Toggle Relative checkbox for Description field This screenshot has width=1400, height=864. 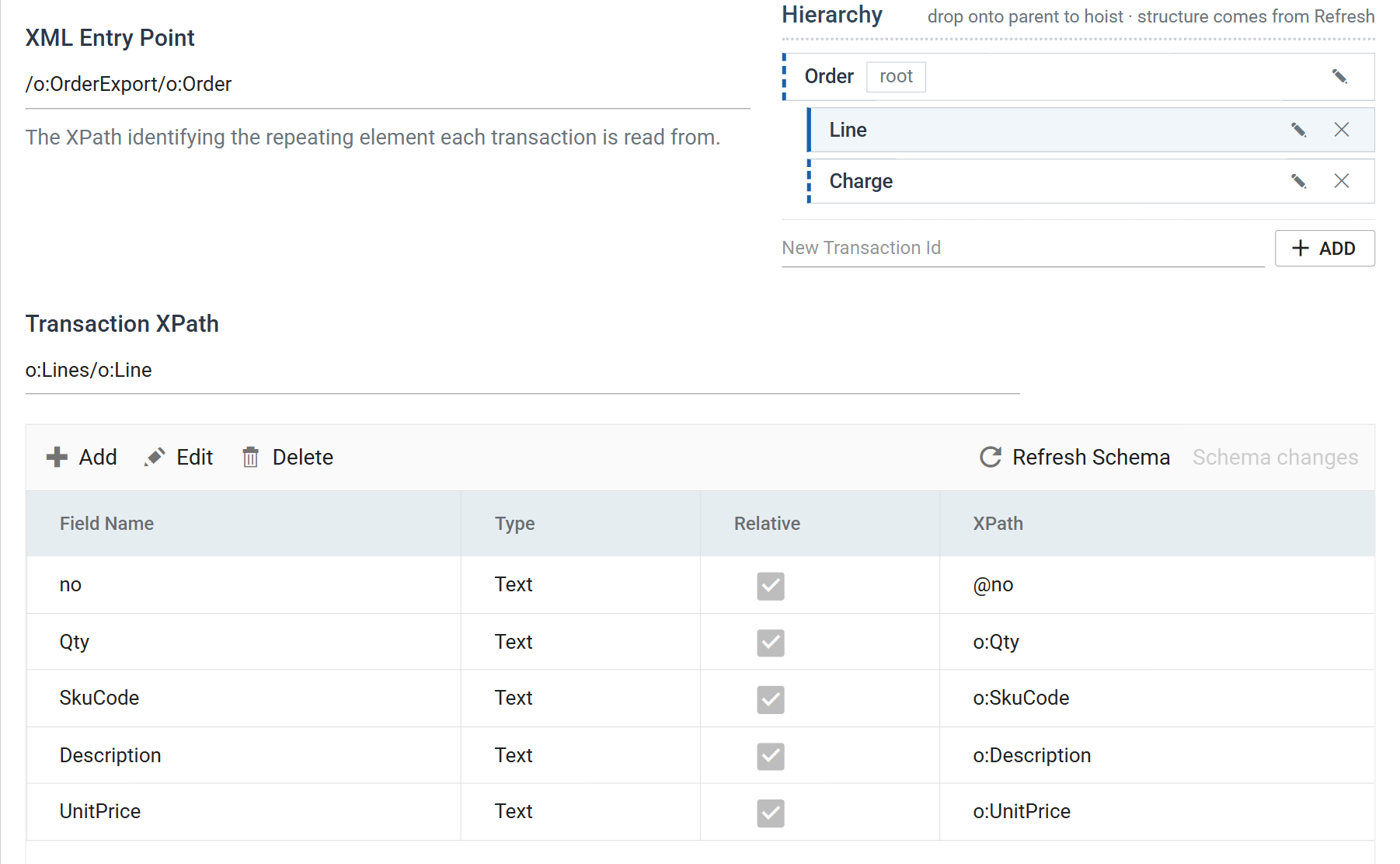click(771, 756)
